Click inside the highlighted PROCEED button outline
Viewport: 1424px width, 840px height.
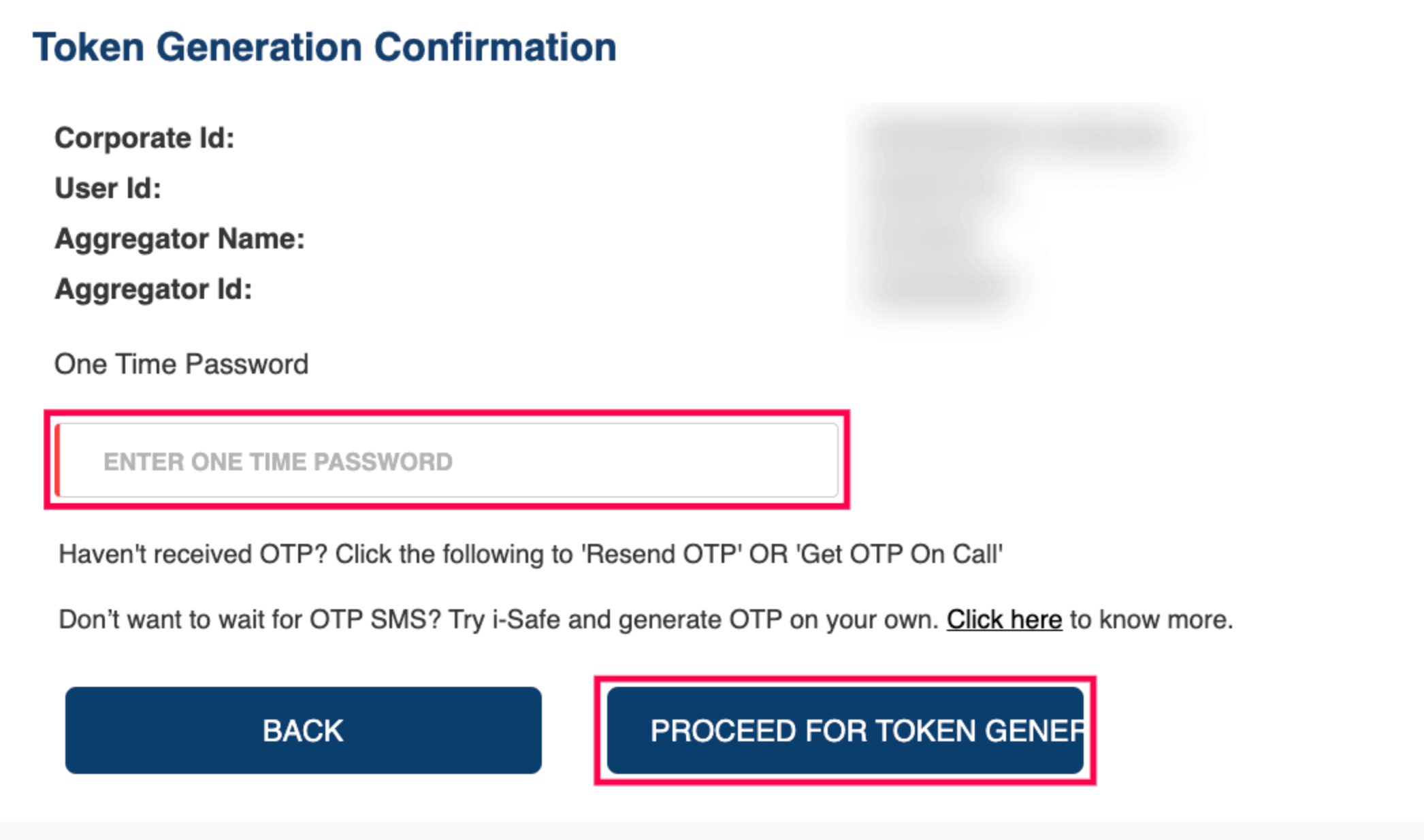coord(844,730)
